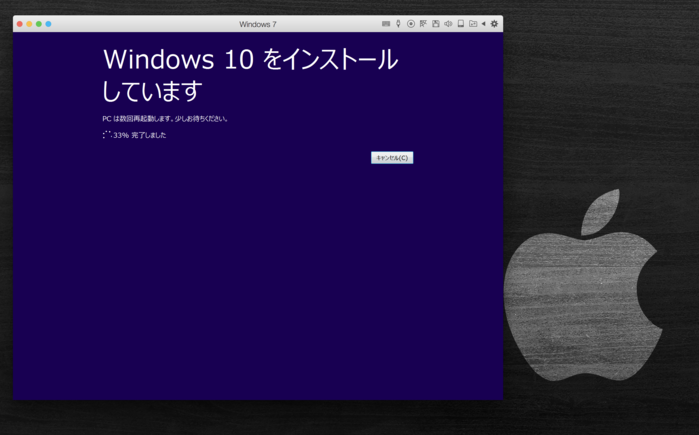Click the shared folders icon
The width and height of the screenshot is (699, 435).
point(473,24)
